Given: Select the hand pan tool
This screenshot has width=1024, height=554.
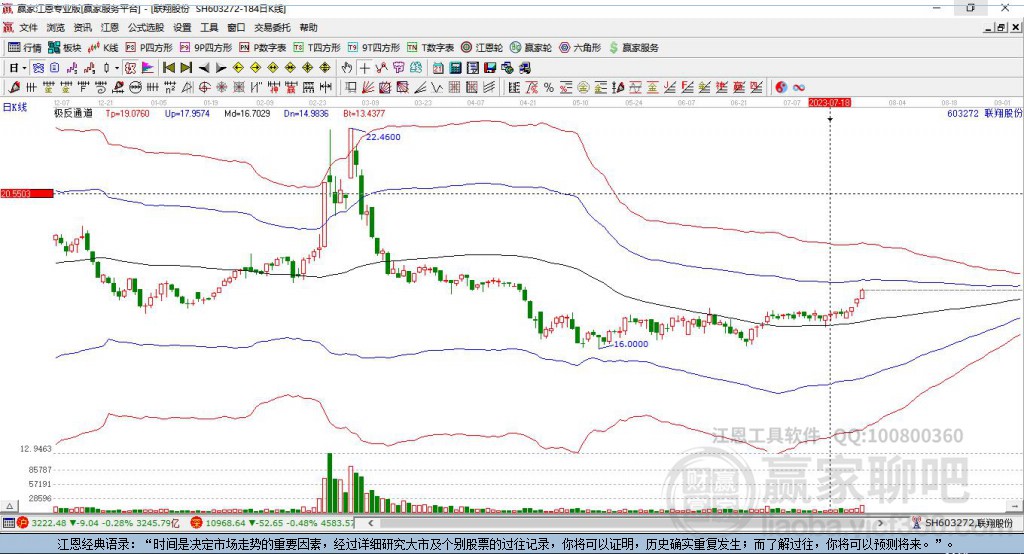Looking at the screenshot, I should click(347, 68).
